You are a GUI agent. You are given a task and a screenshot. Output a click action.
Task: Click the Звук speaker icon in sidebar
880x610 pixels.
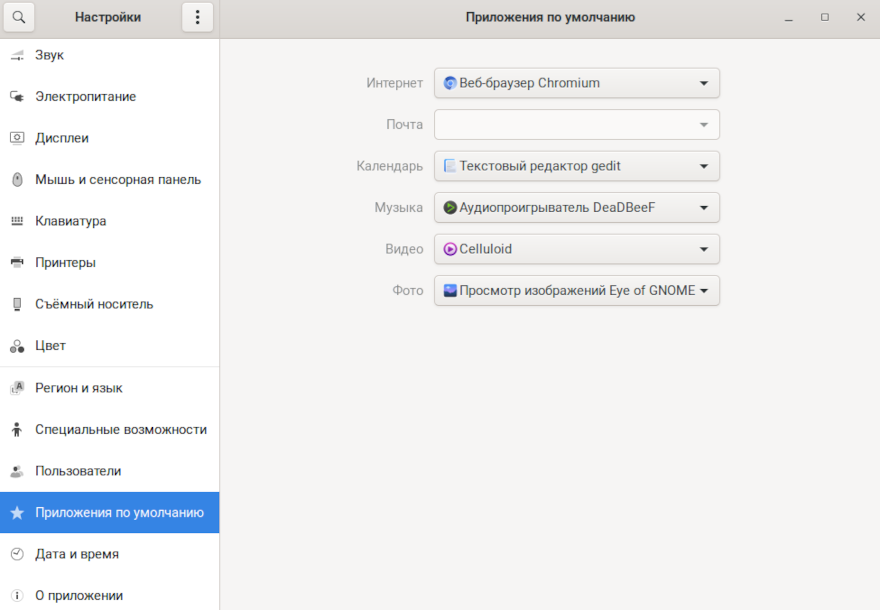click(17, 55)
